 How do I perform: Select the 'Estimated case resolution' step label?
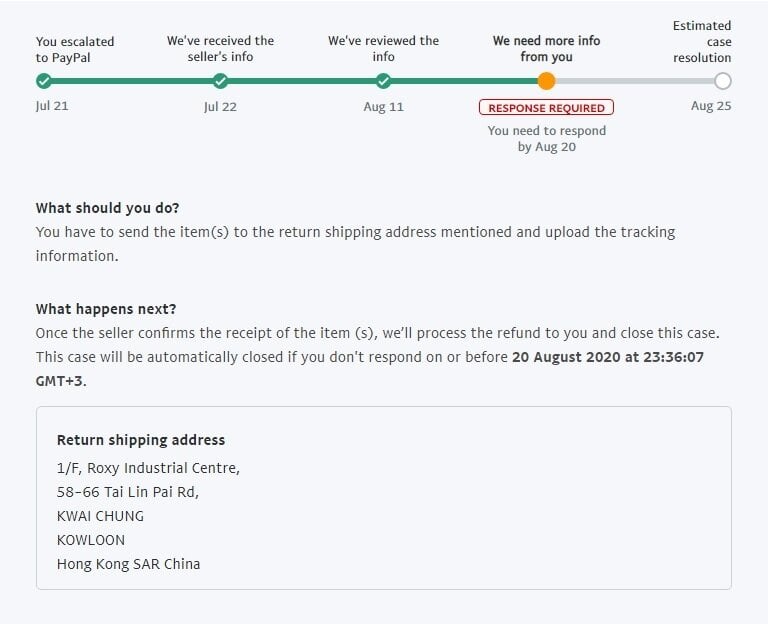pyautogui.click(x=702, y=41)
